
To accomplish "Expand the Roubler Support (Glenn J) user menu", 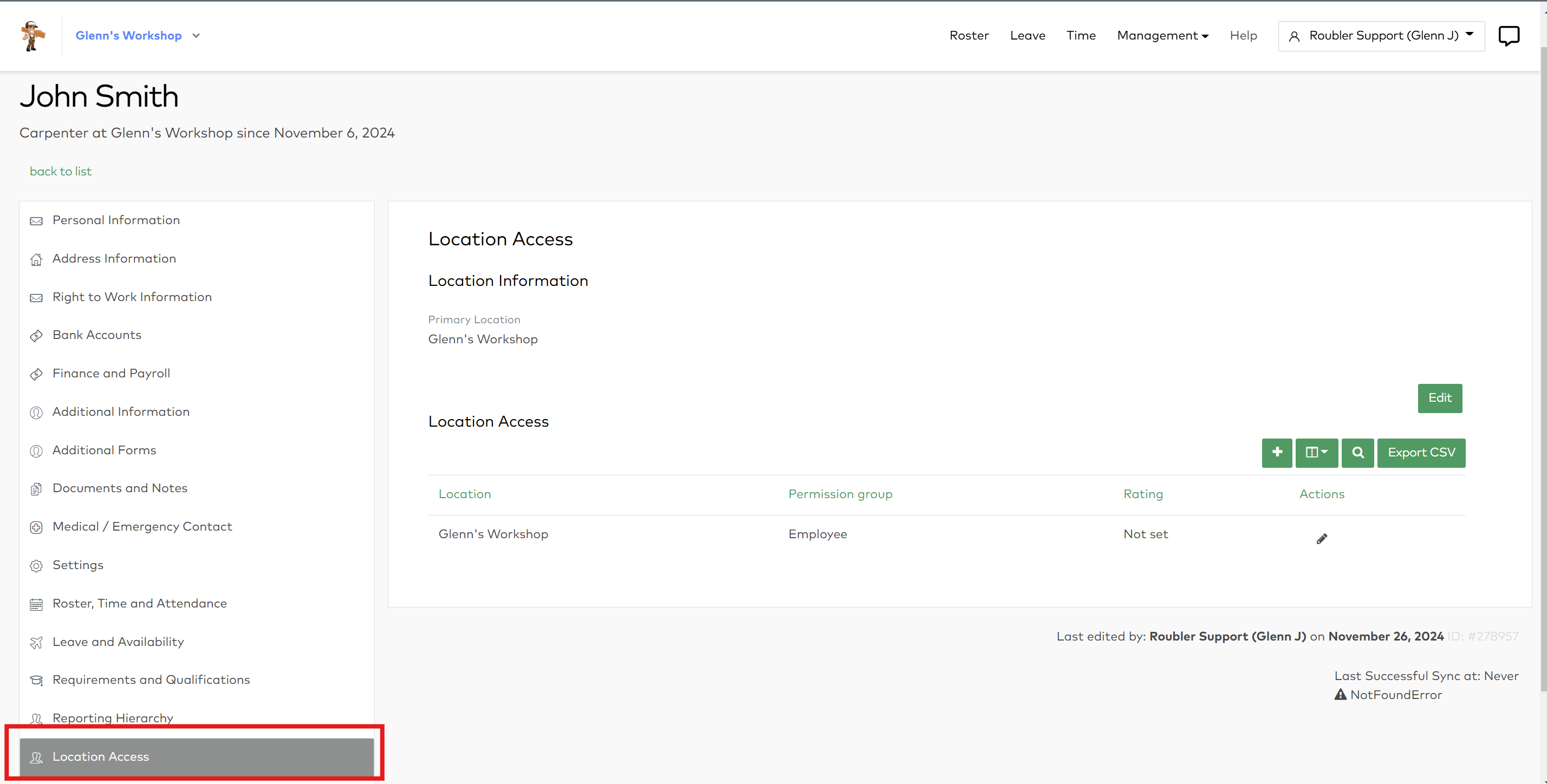I will click(x=1381, y=36).
